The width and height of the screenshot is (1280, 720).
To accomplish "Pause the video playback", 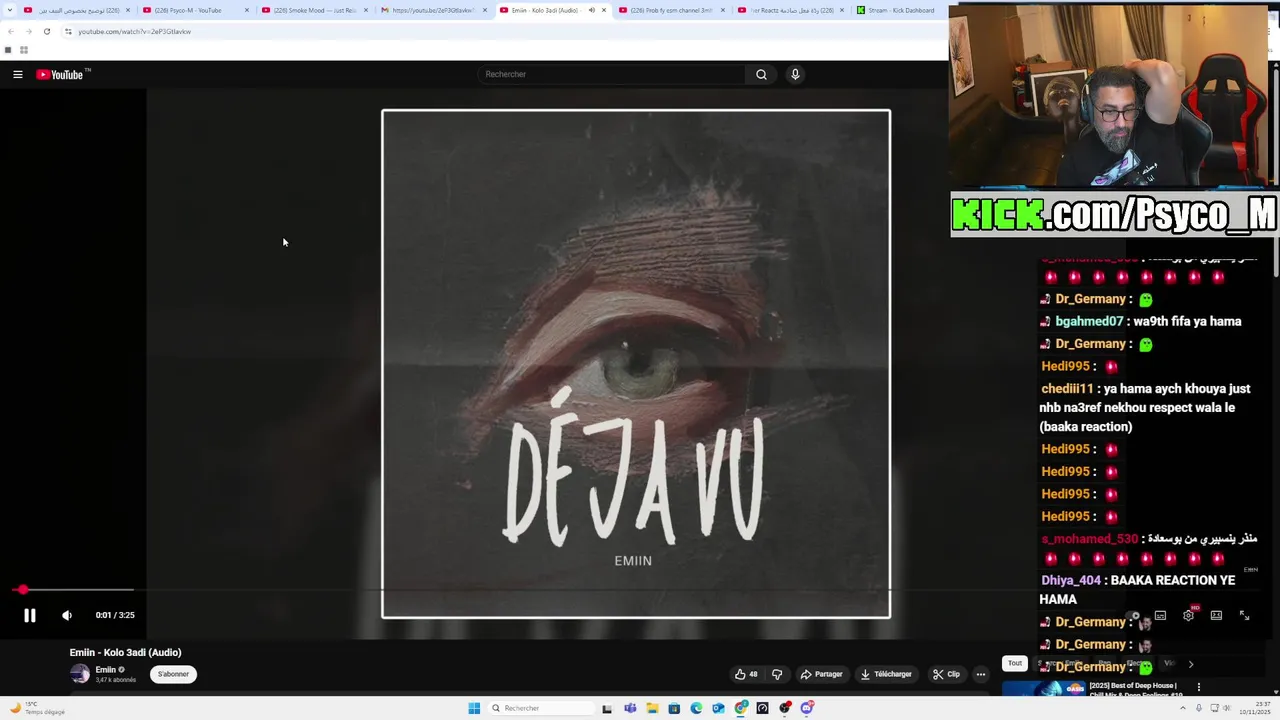I will coord(30,616).
